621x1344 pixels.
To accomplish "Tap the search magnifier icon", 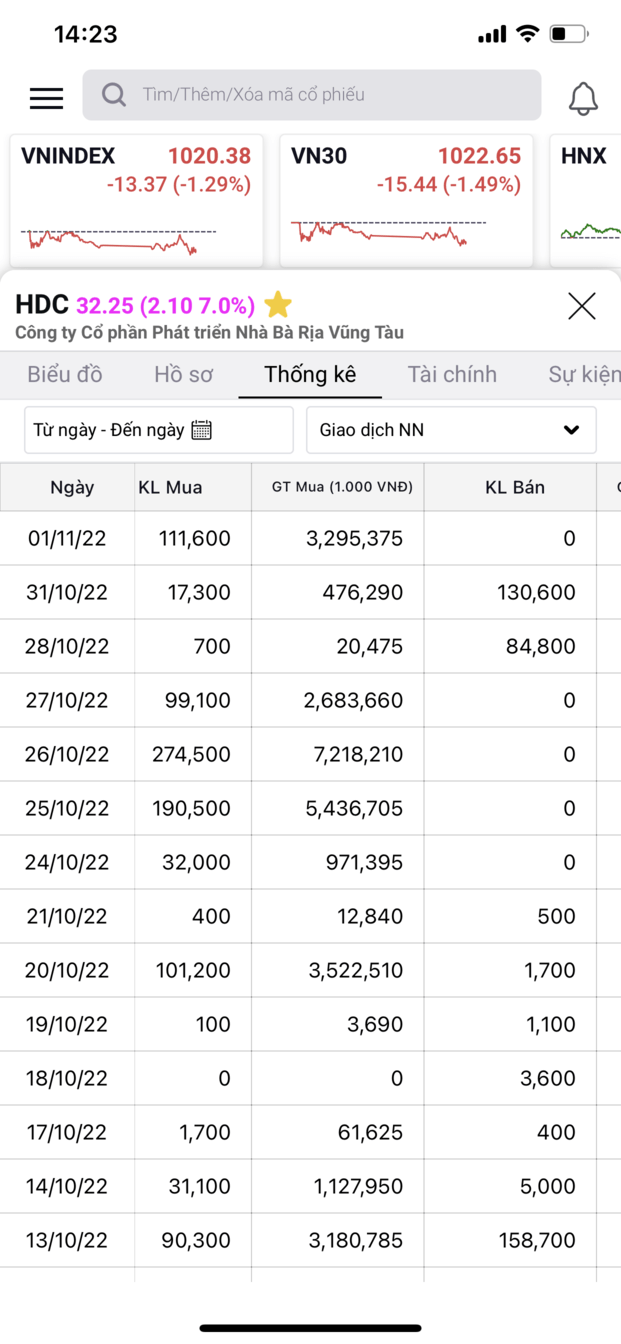I will tap(114, 95).
